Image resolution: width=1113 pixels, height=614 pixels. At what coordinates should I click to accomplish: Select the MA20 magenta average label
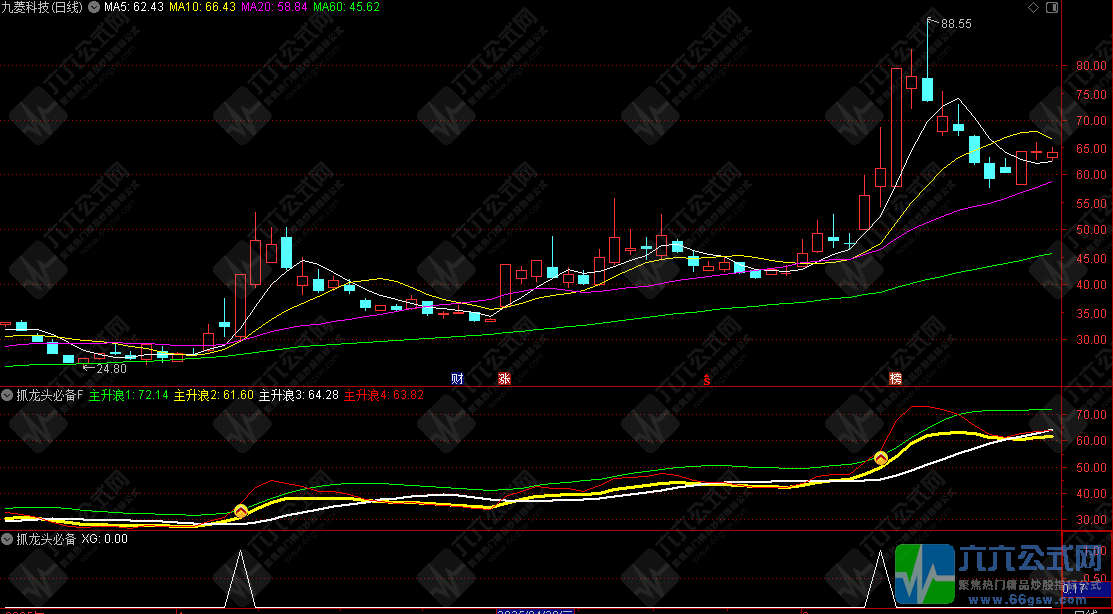click(274, 7)
